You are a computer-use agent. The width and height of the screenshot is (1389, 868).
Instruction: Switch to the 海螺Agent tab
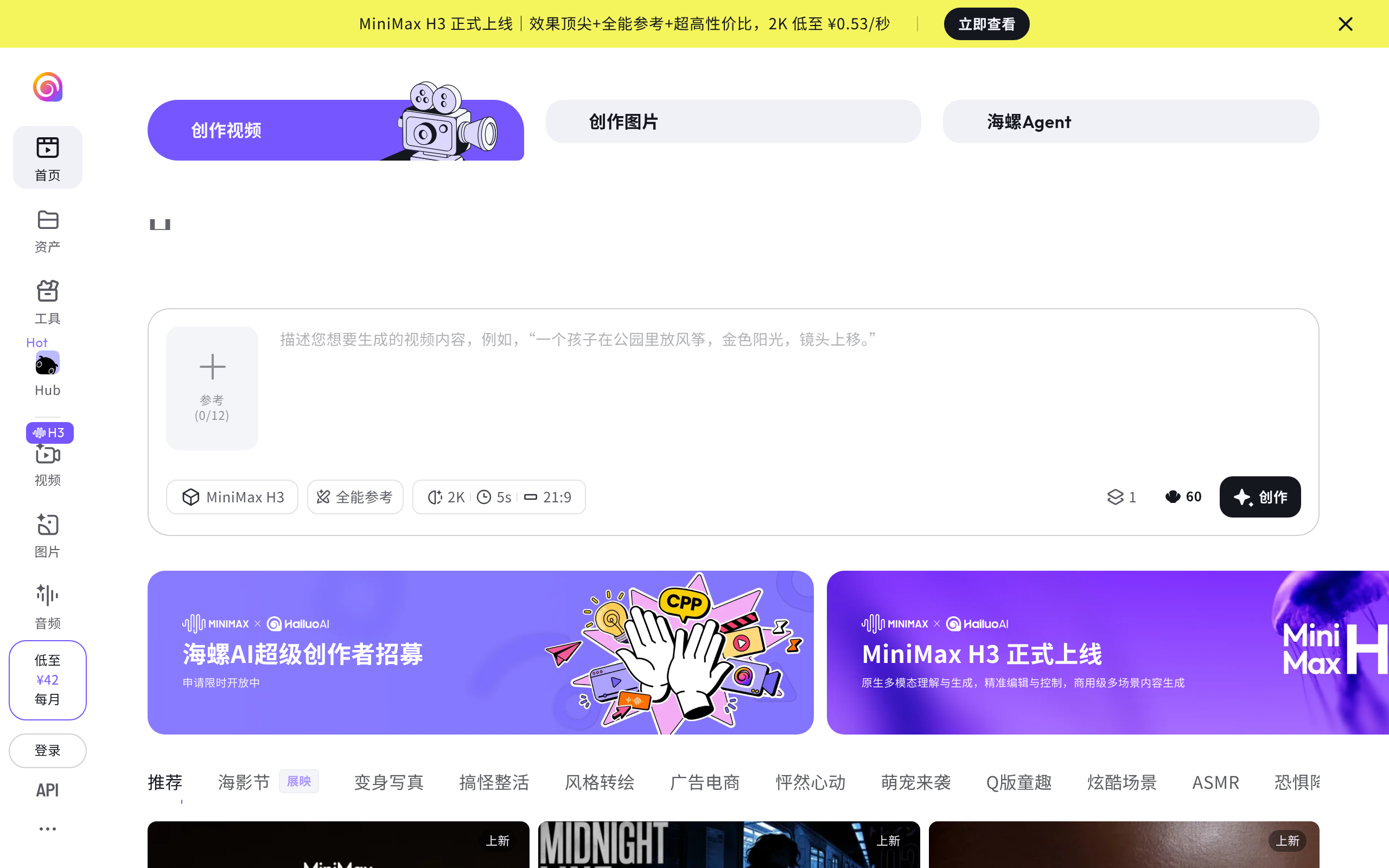coord(1131,122)
